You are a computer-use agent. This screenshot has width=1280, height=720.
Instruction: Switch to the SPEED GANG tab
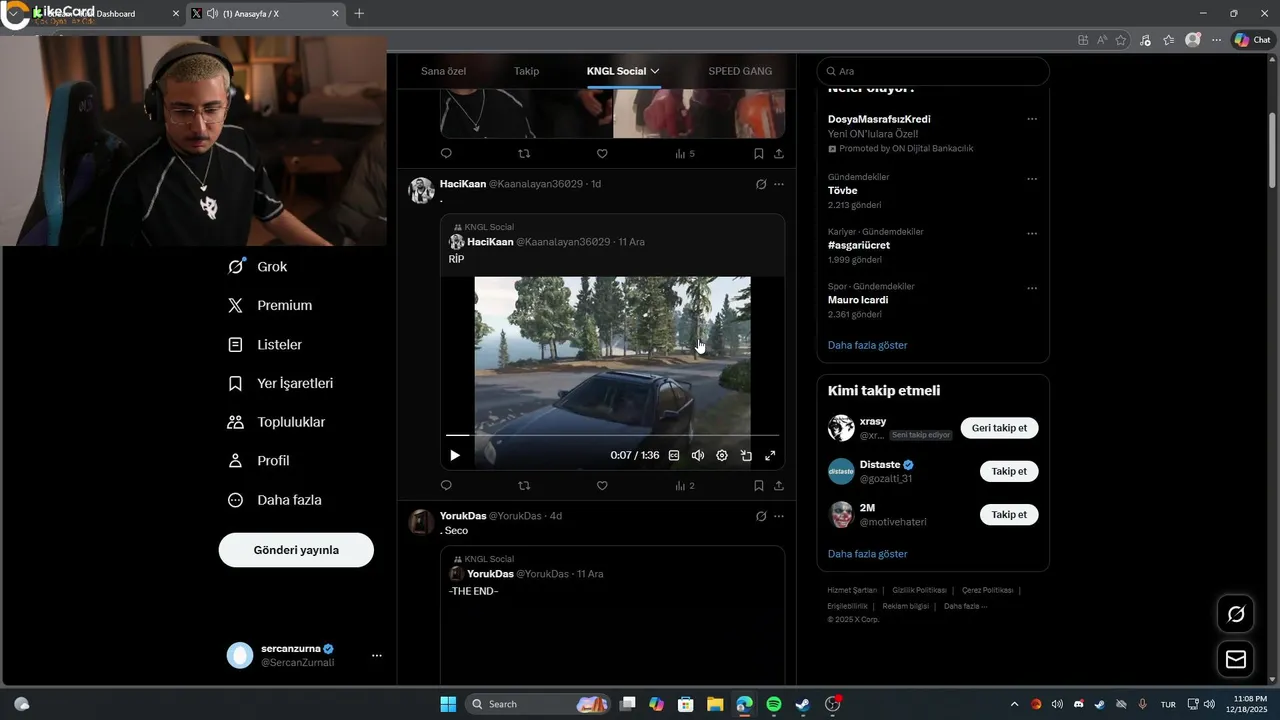[x=740, y=71]
